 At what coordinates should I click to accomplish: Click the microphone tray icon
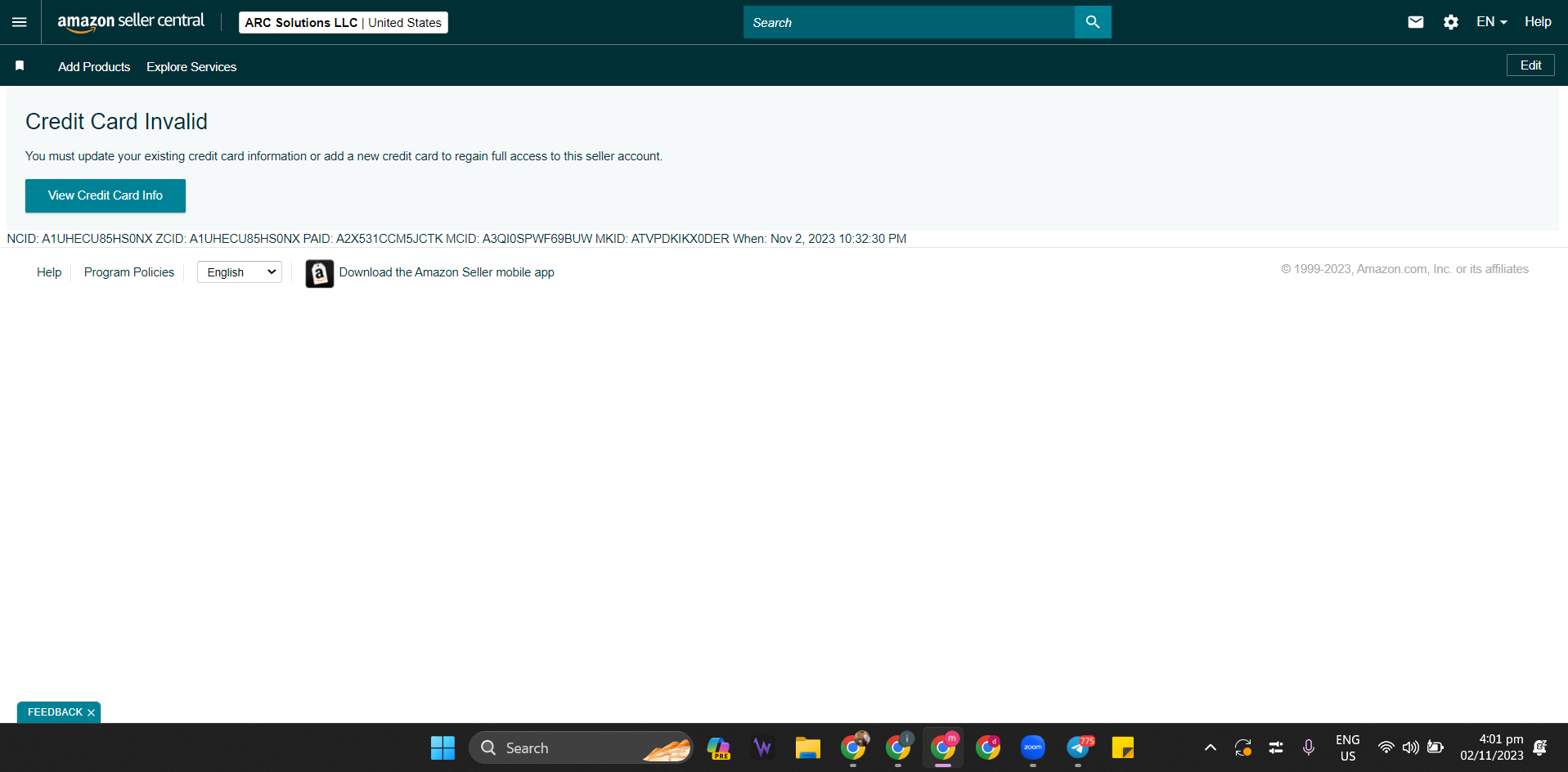1309,747
